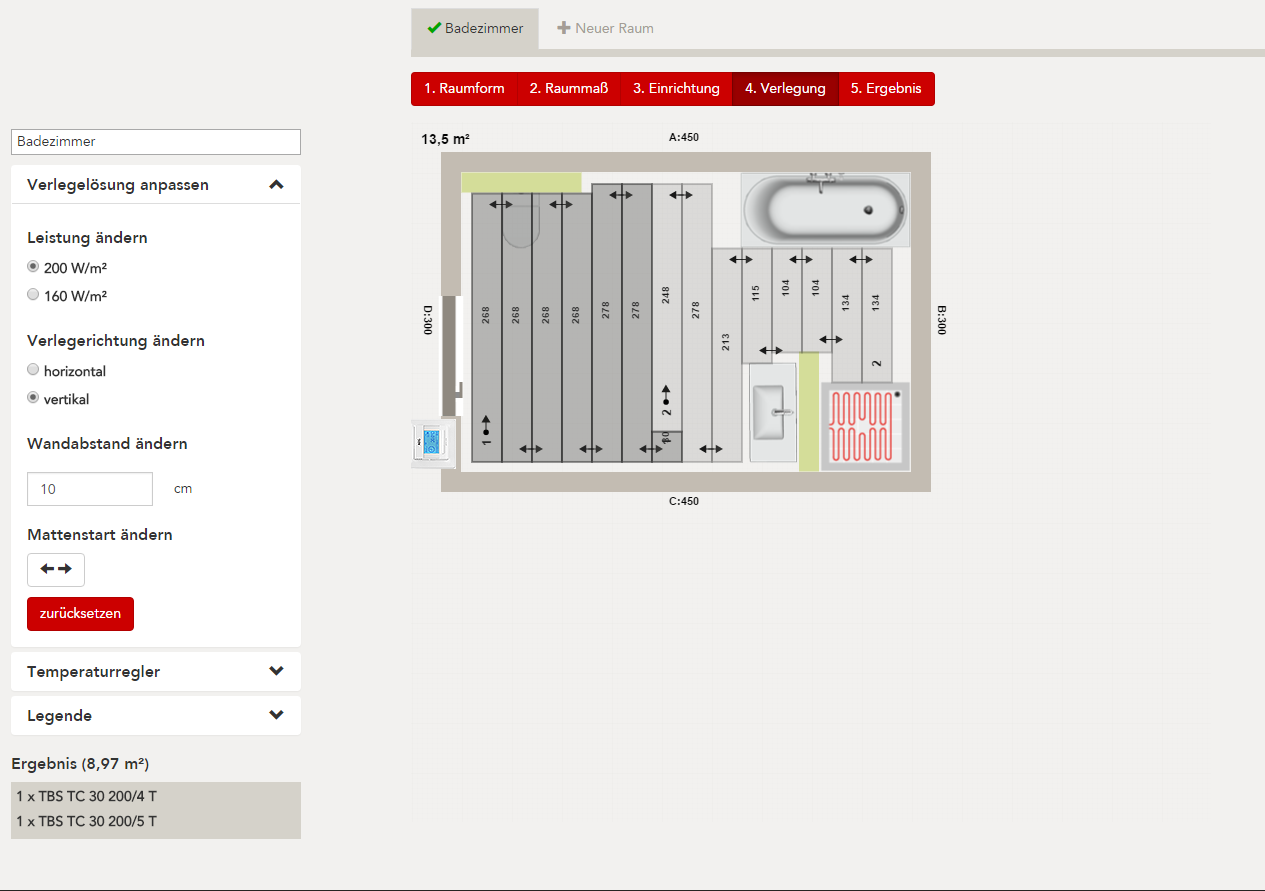Select 160 W/m² power option
This screenshot has width=1265, height=891.
33,295
